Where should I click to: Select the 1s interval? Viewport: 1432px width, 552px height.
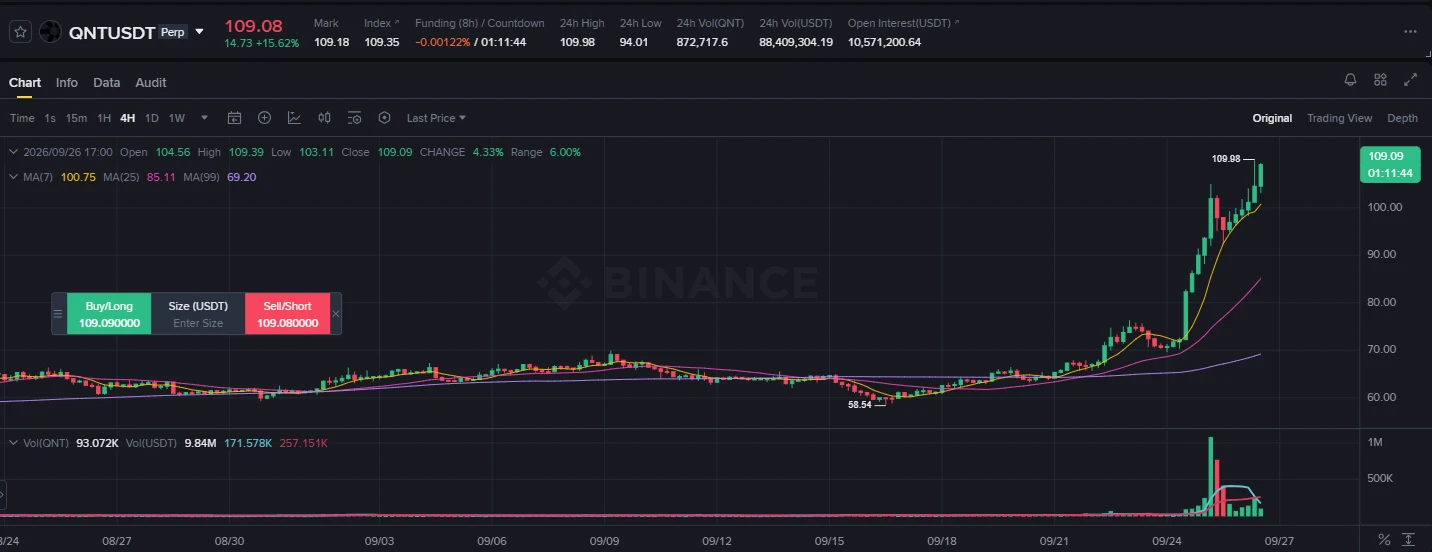(x=50, y=118)
